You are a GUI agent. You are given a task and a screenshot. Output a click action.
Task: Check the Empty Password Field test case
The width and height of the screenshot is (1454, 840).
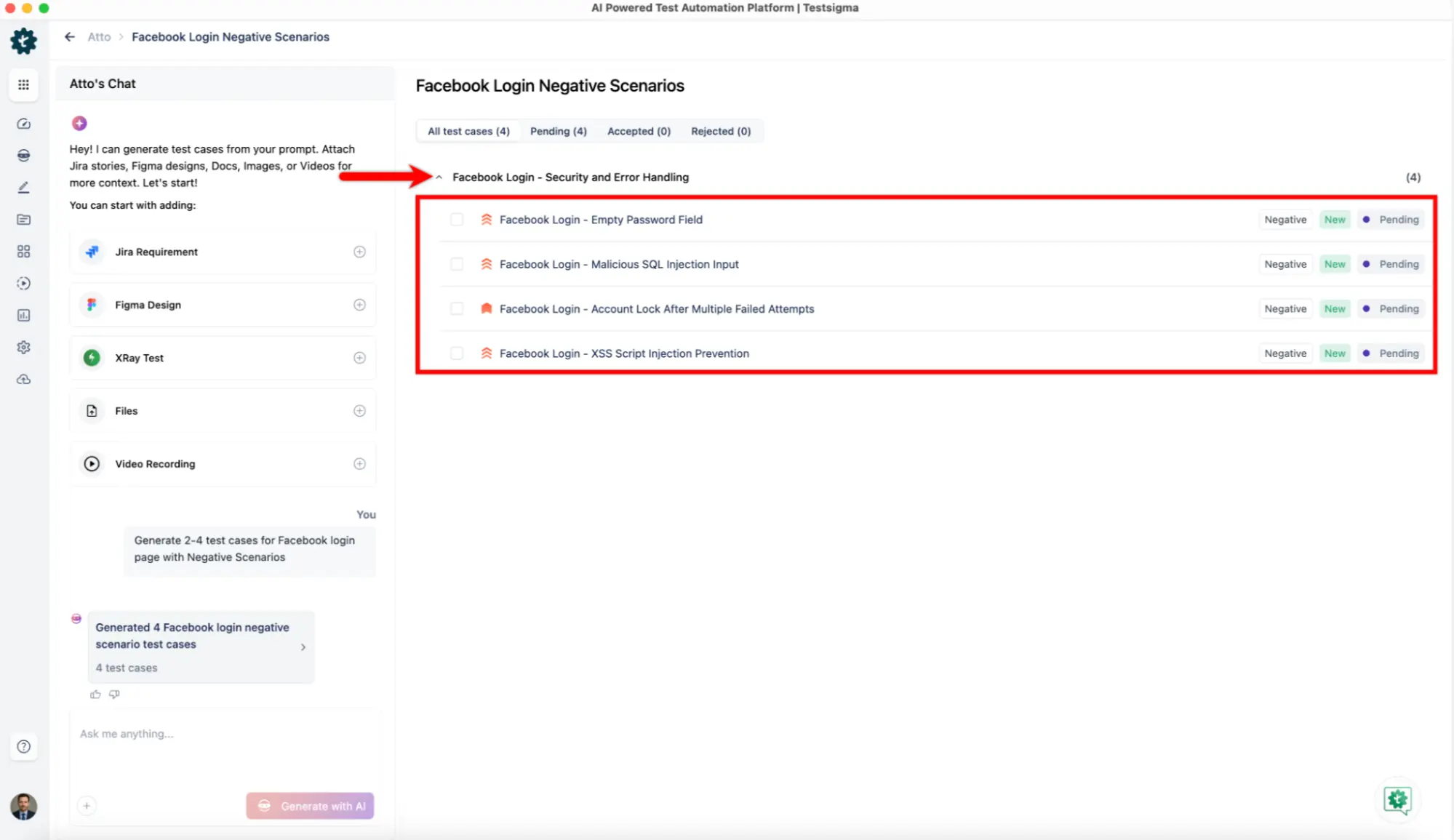(x=457, y=220)
